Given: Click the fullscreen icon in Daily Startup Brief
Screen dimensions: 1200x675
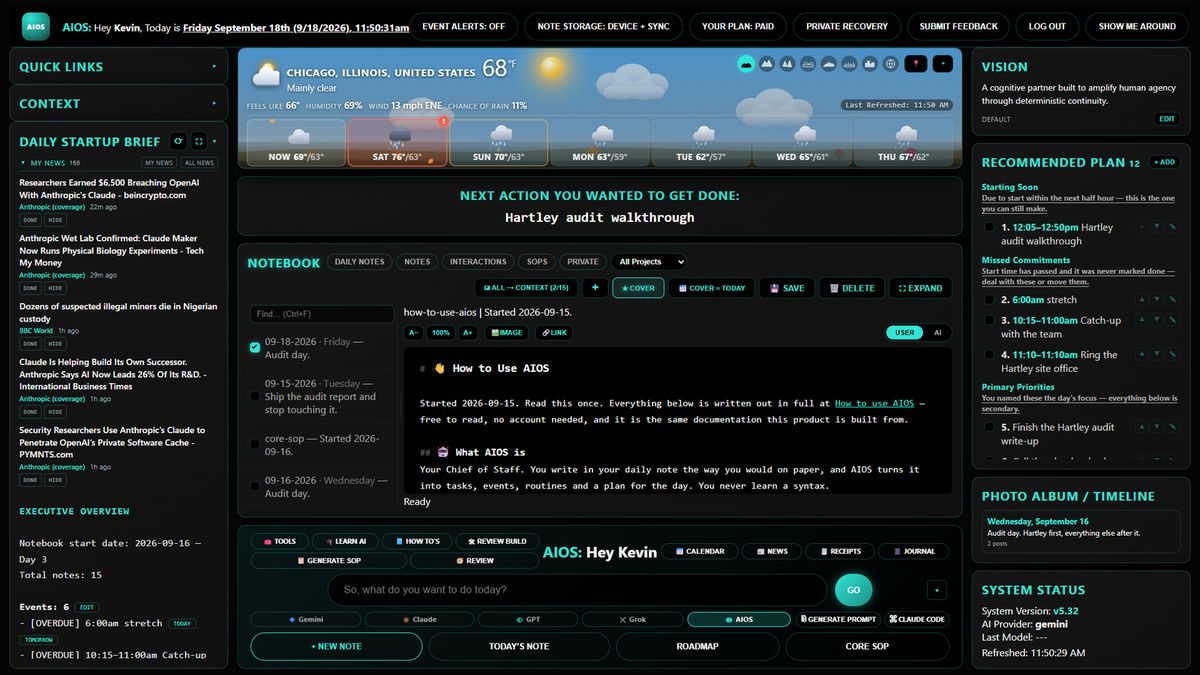Looking at the screenshot, I should tap(198, 141).
